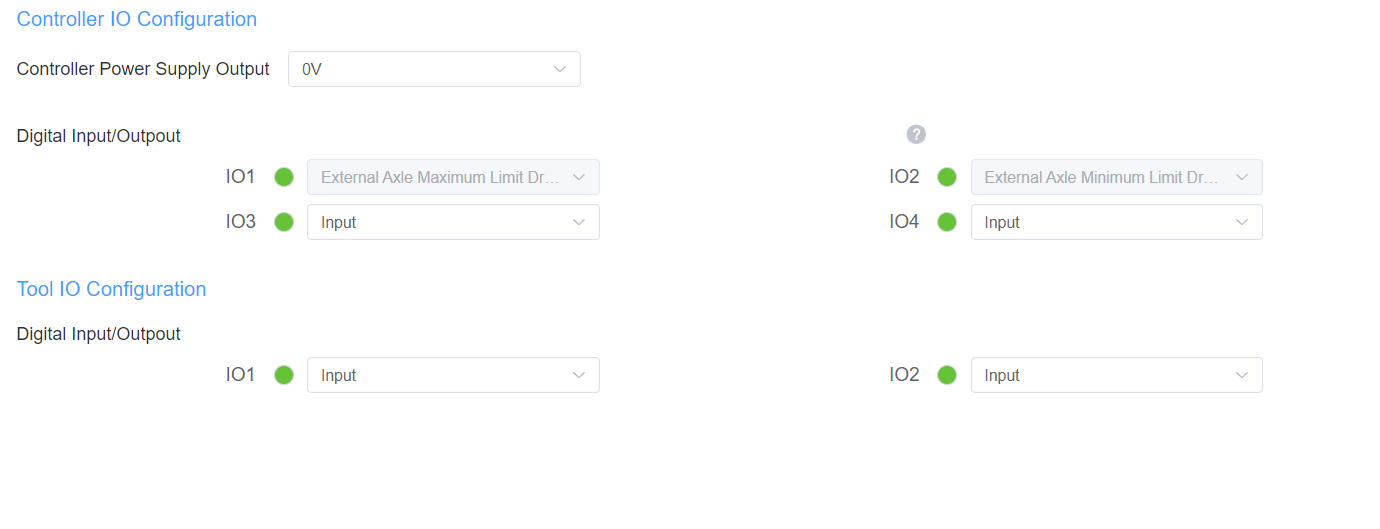Click External Axle Maximum Limit dropdown

pyautogui.click(x=452, y=177)
